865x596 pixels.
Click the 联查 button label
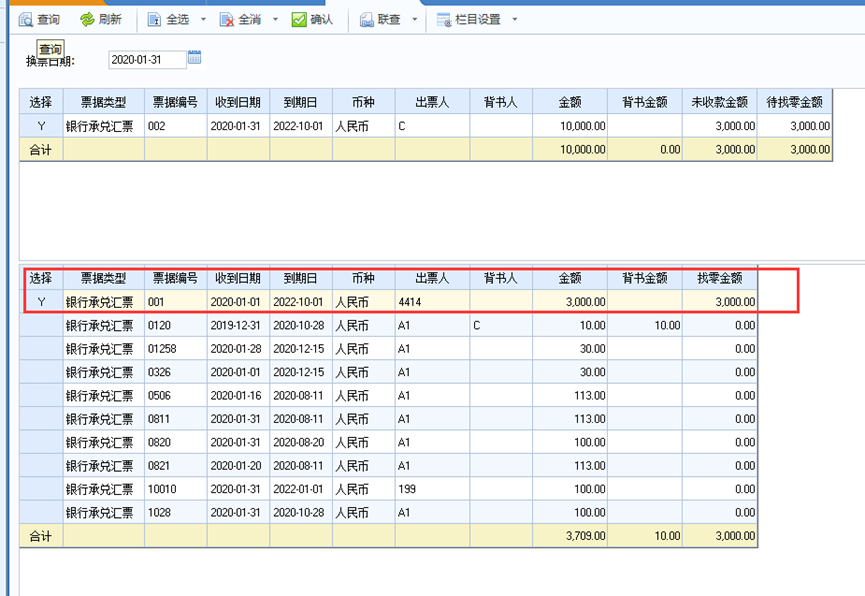(389, 20)
